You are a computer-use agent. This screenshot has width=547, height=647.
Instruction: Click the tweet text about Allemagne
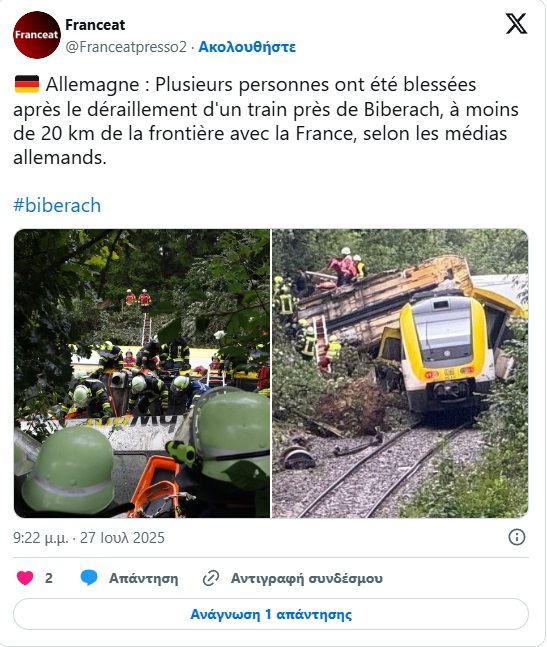coord(266,121)
